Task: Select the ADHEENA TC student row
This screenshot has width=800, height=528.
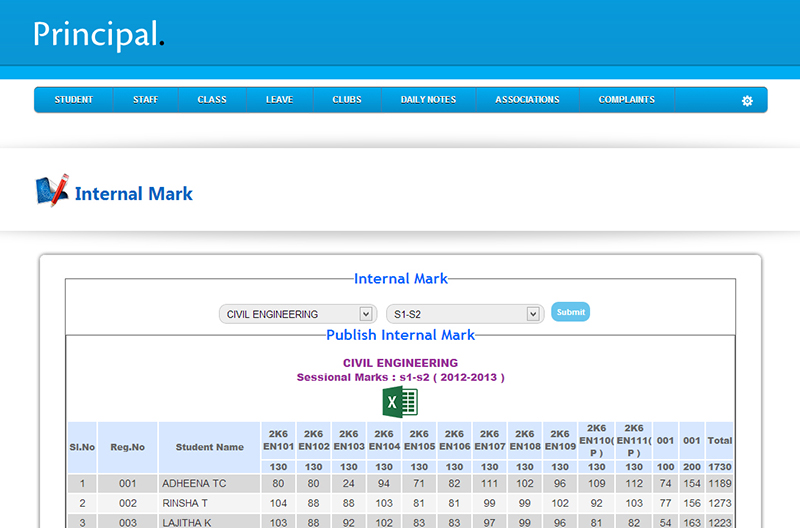Action: (195, 484)
